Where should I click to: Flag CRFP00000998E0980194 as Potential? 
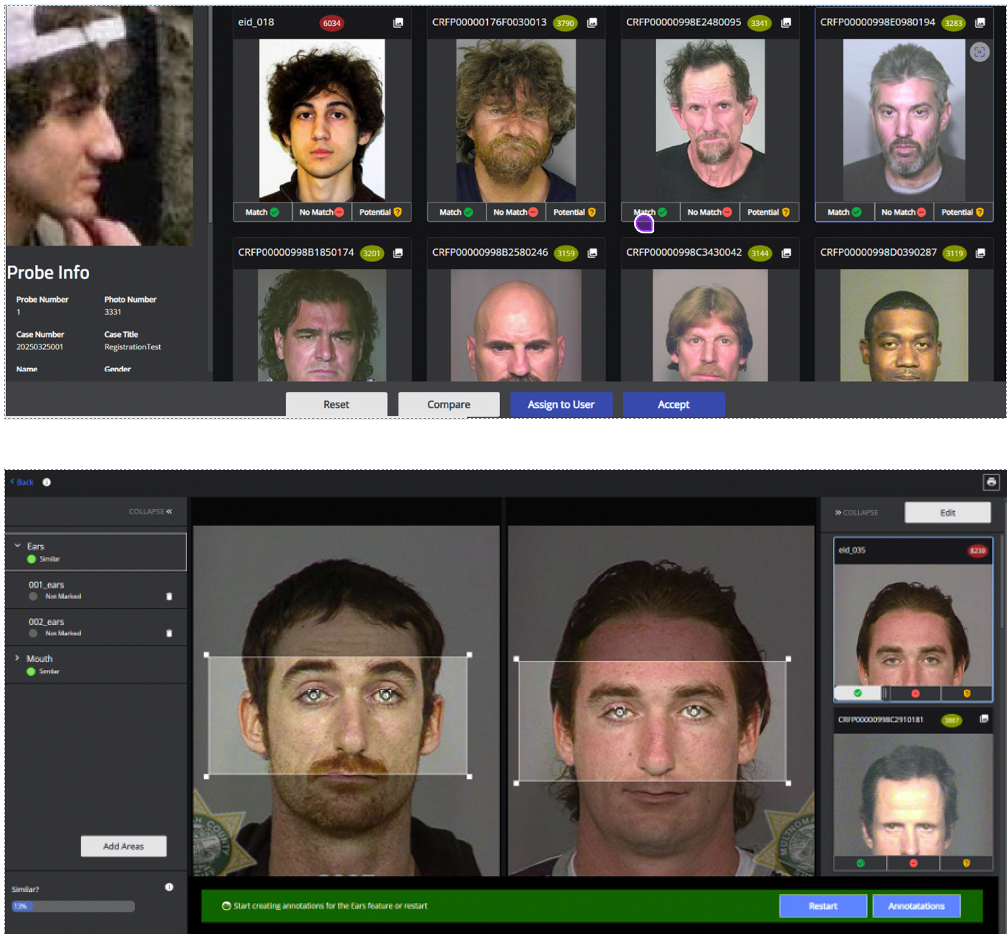(x=964, y=212)
